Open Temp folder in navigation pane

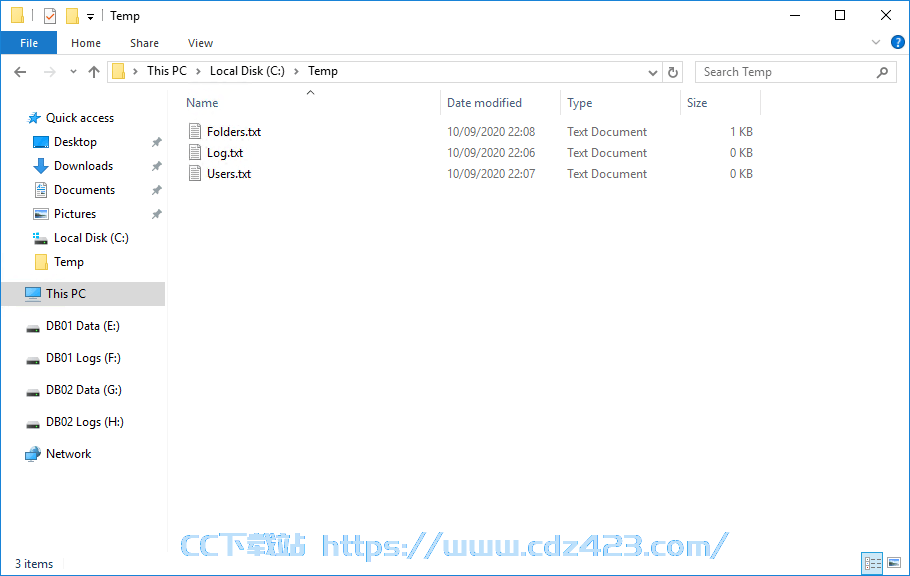[x=68, y=262]
